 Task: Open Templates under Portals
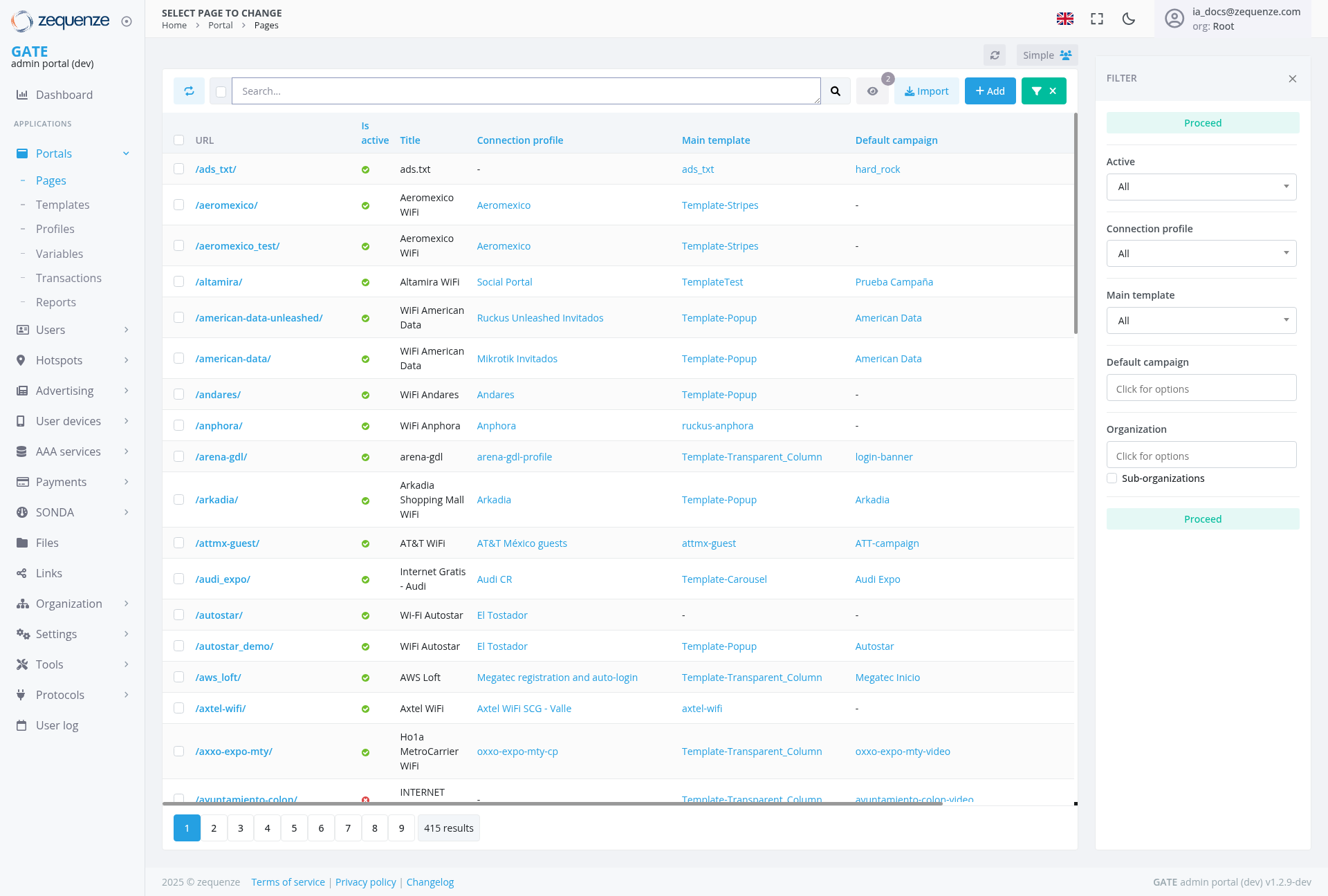pyautogui.click(x=62, y=205)
